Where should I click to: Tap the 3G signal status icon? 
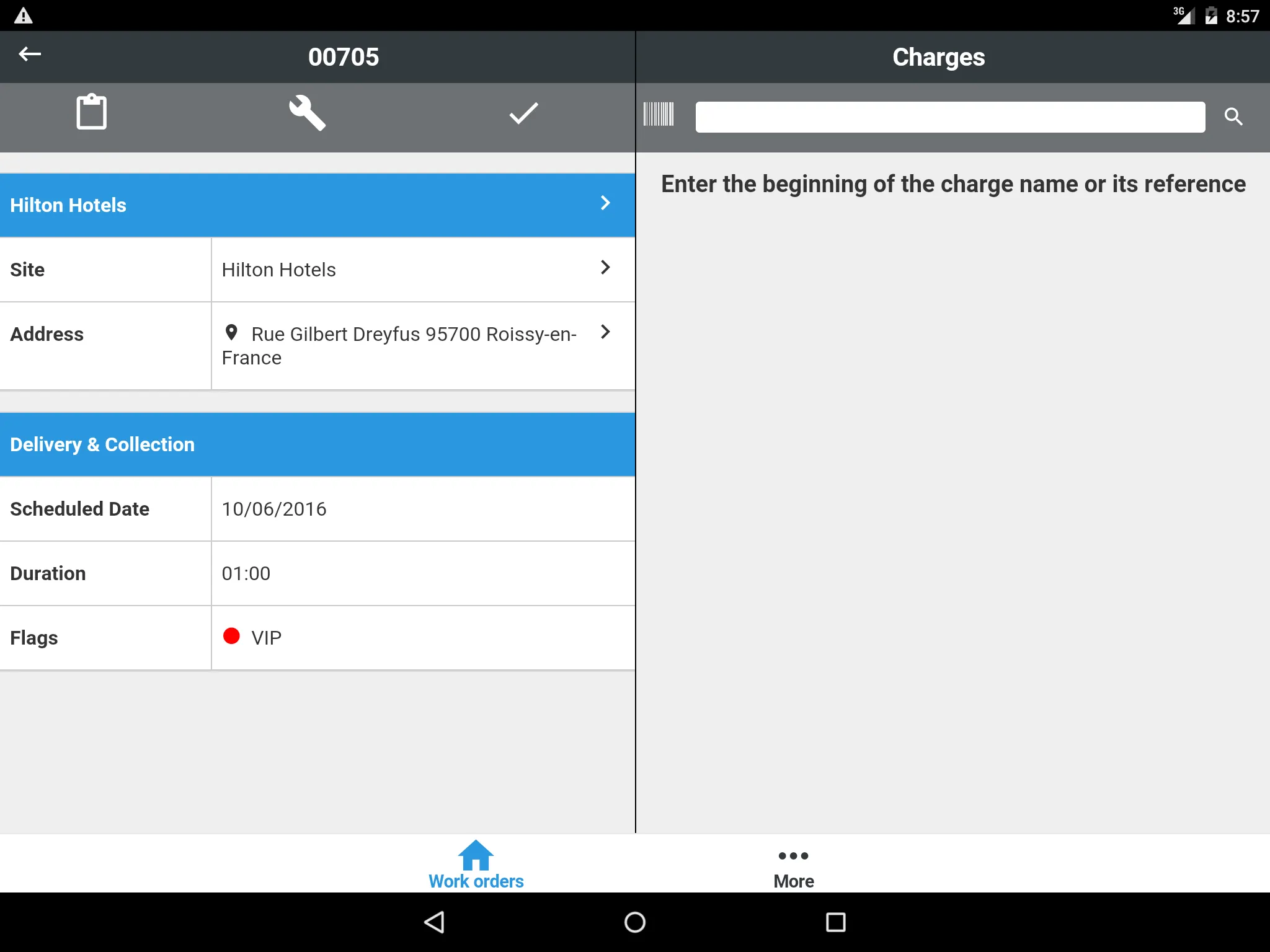click(1183, 15)
